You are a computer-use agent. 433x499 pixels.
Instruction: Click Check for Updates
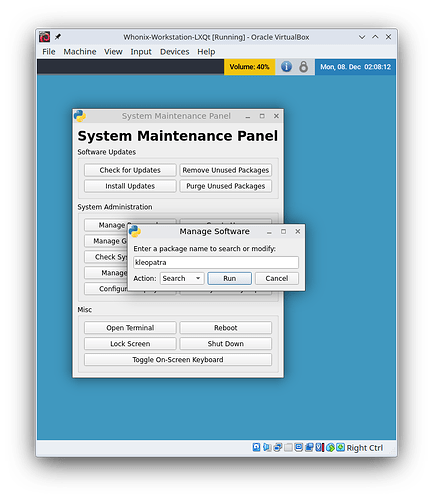(x=130, y=170)
